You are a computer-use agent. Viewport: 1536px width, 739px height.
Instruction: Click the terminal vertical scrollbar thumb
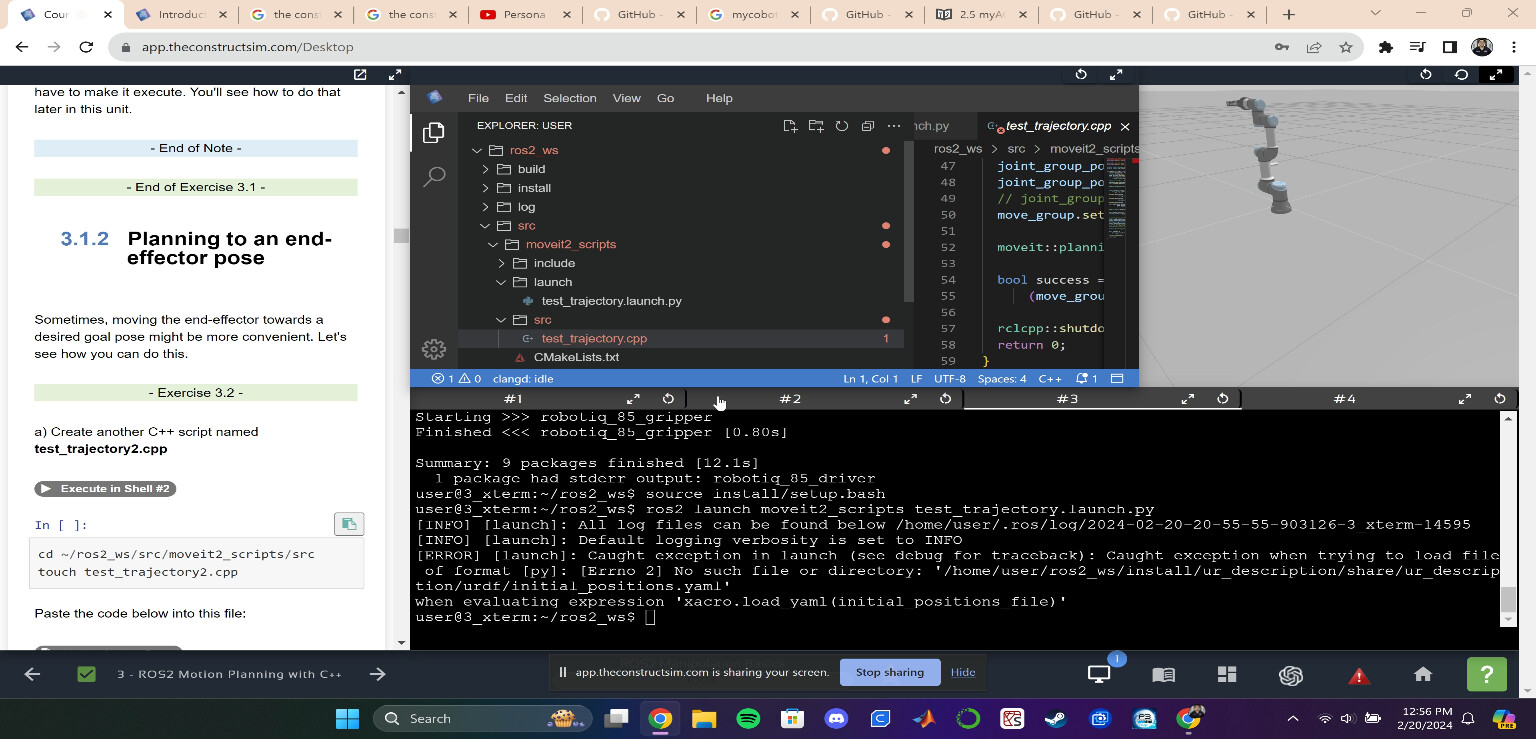1509,599
